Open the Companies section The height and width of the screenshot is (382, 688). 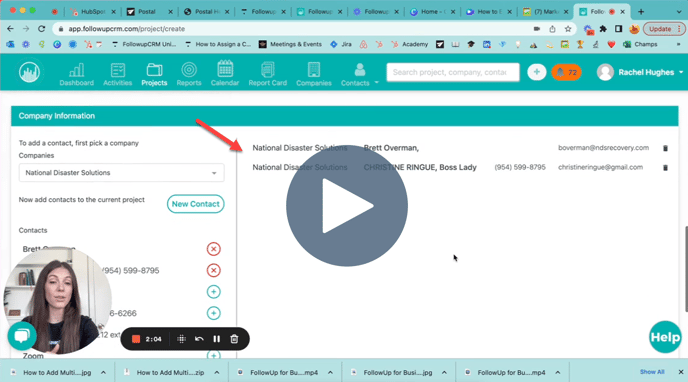click(x=314, y=74)
